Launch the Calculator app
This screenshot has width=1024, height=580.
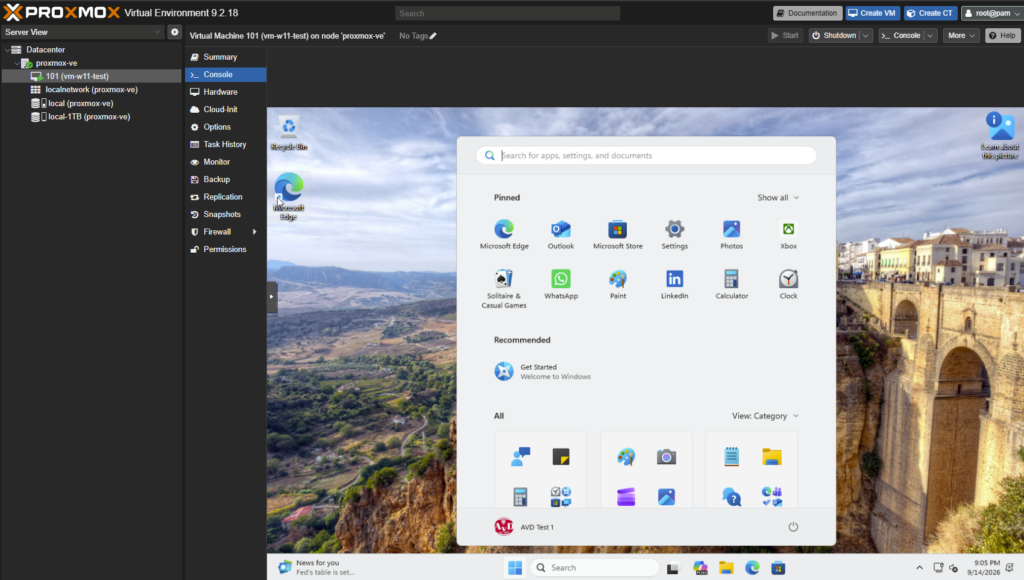(731, 284)
